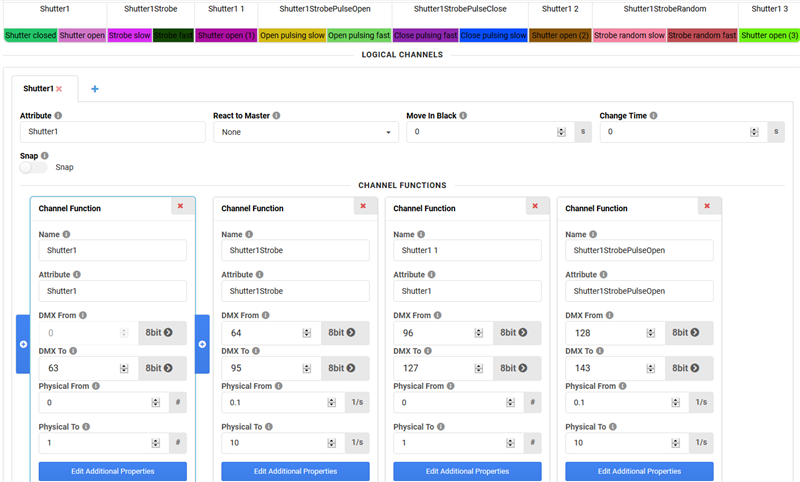Click the logical channel Attribute input field
This screenshot has width=800, height=482.
[x=110, y=132]
